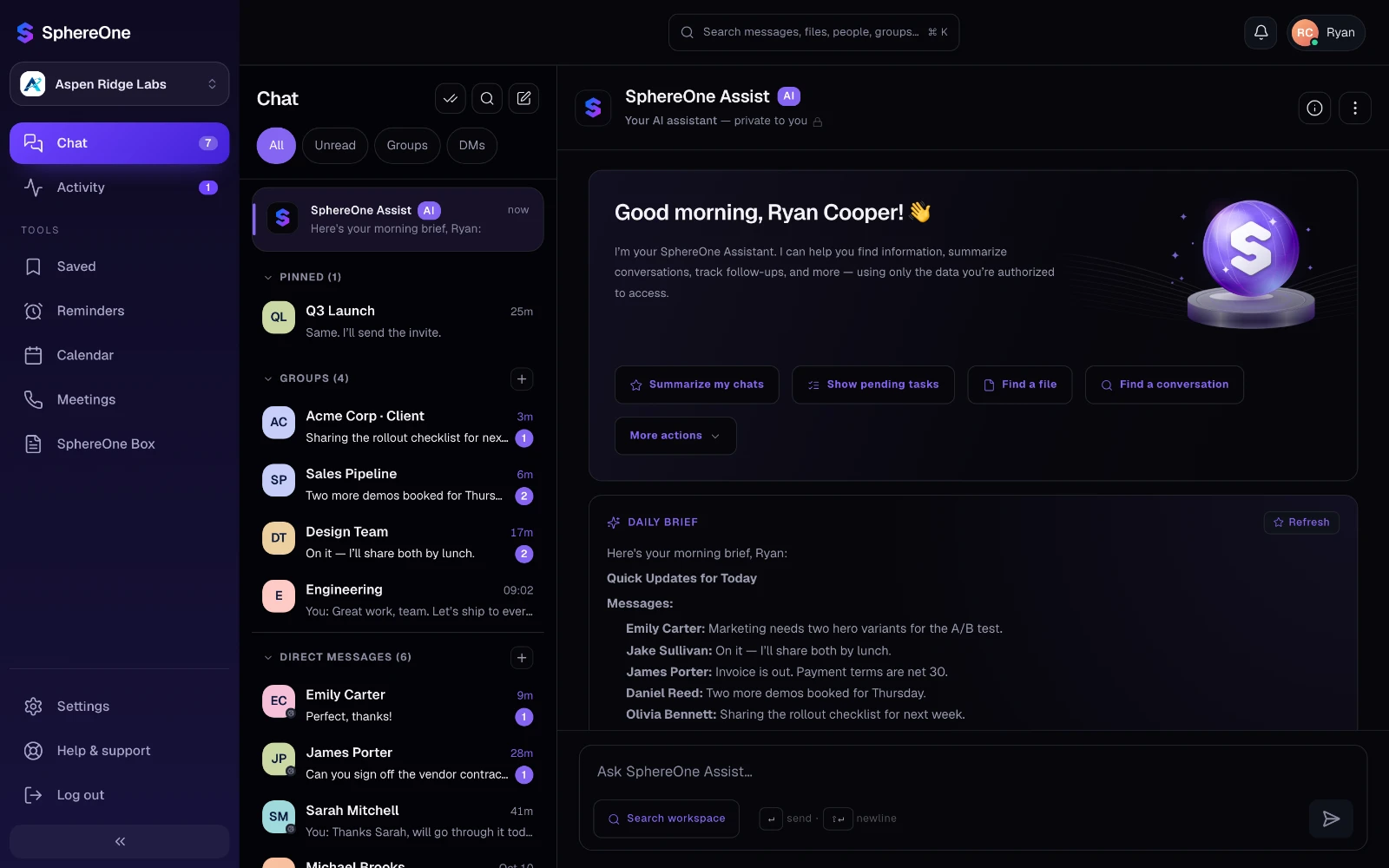This screenshot has width=1389, height=868.
Task: Click the global search field
Action: [813, 32]
